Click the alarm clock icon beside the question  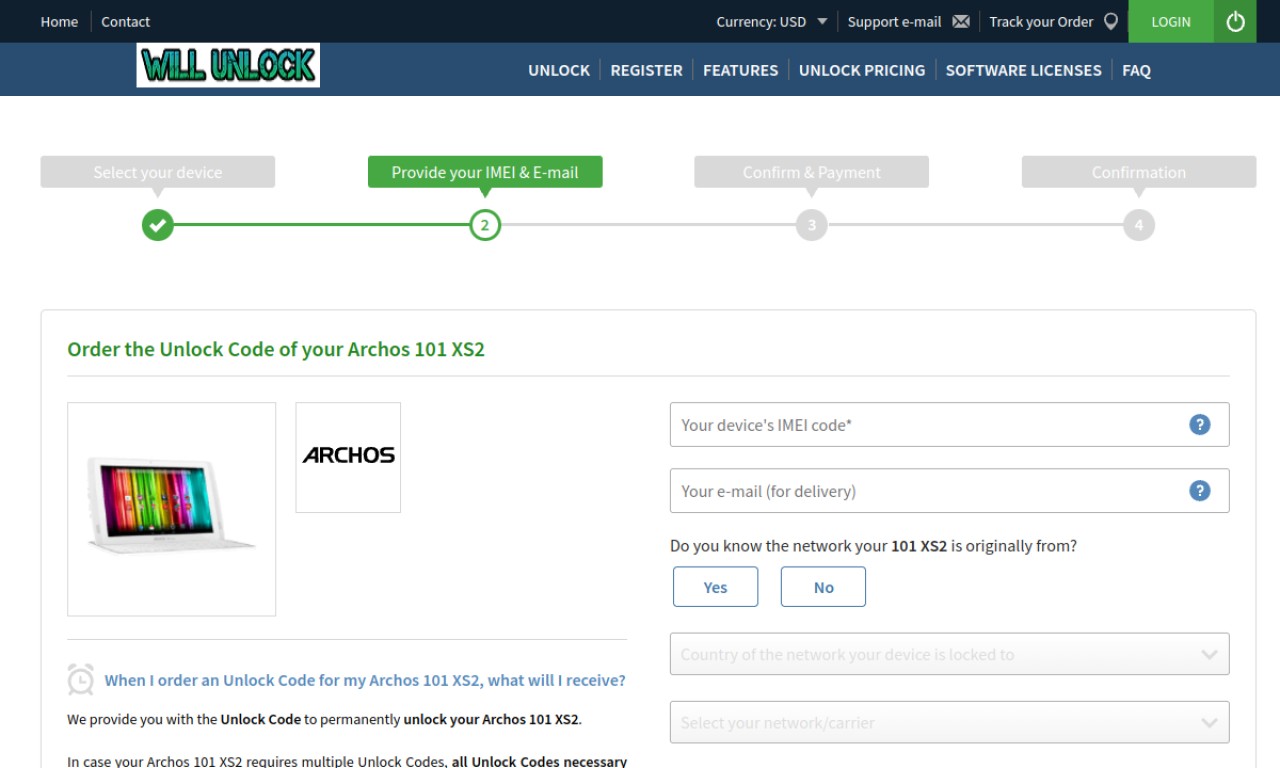[x=81, y=679]
